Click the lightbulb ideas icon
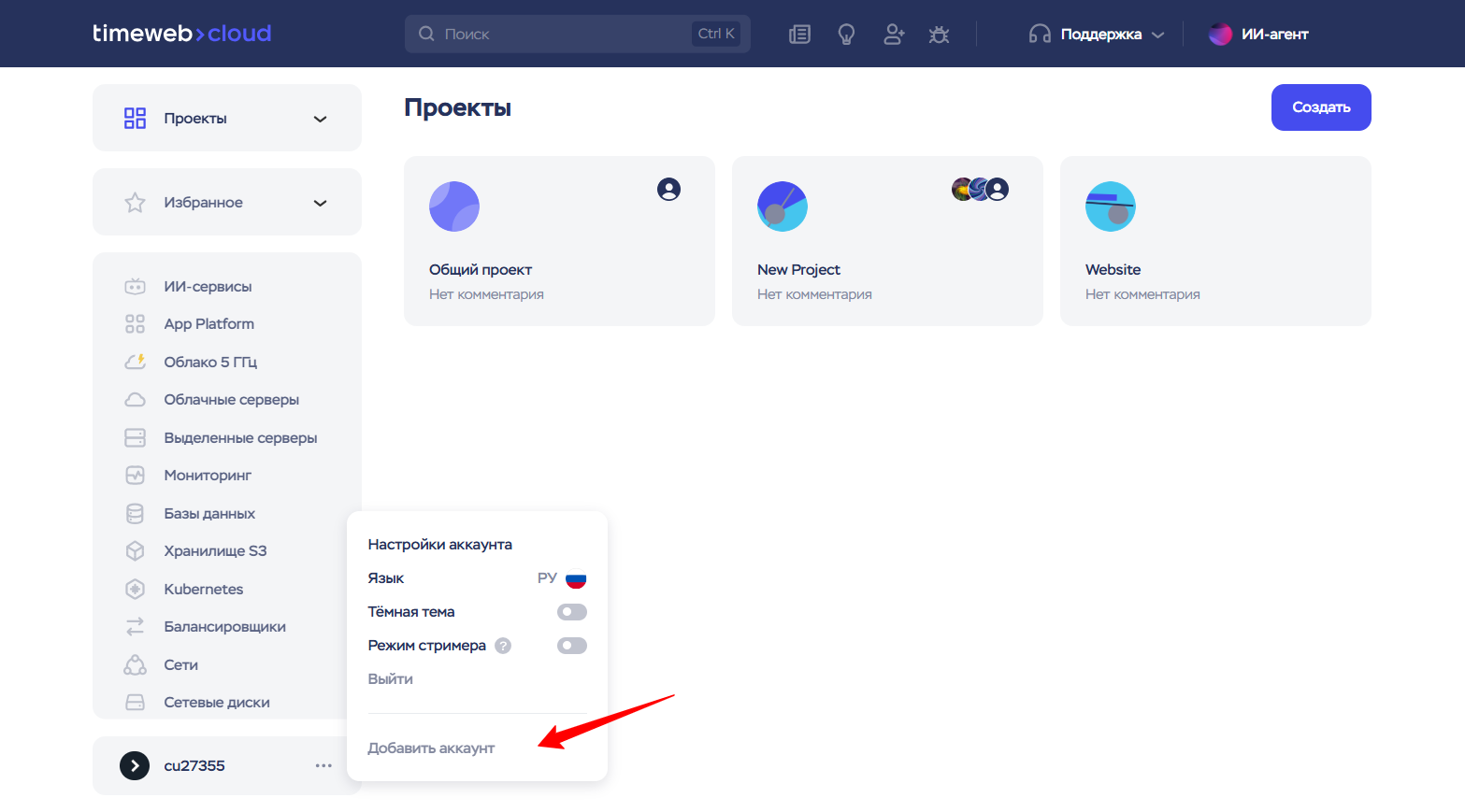 pyautogui.click(x=846, y=35)
